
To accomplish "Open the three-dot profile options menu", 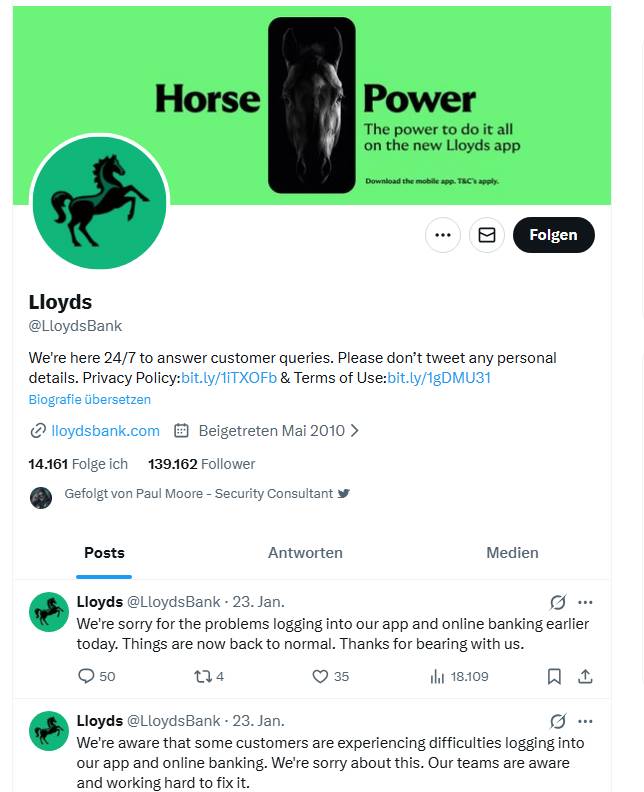I will click(x=443, y=235).
